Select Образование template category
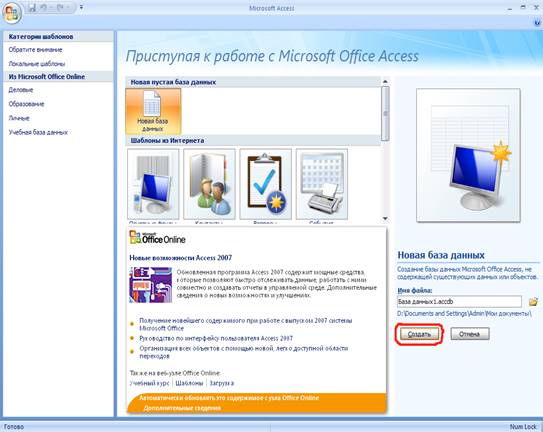 (x=26, y=104)
